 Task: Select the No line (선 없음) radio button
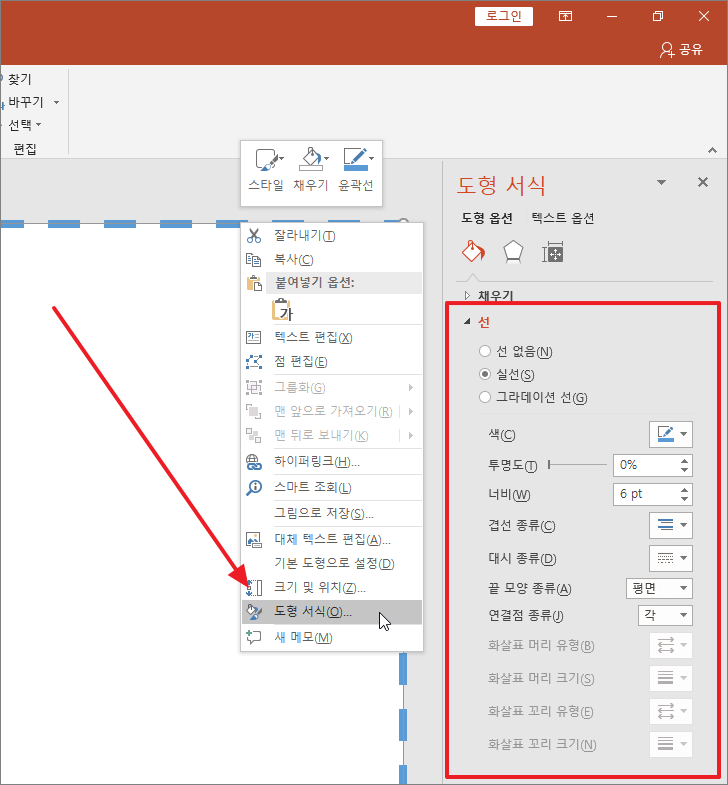[485, 351]
